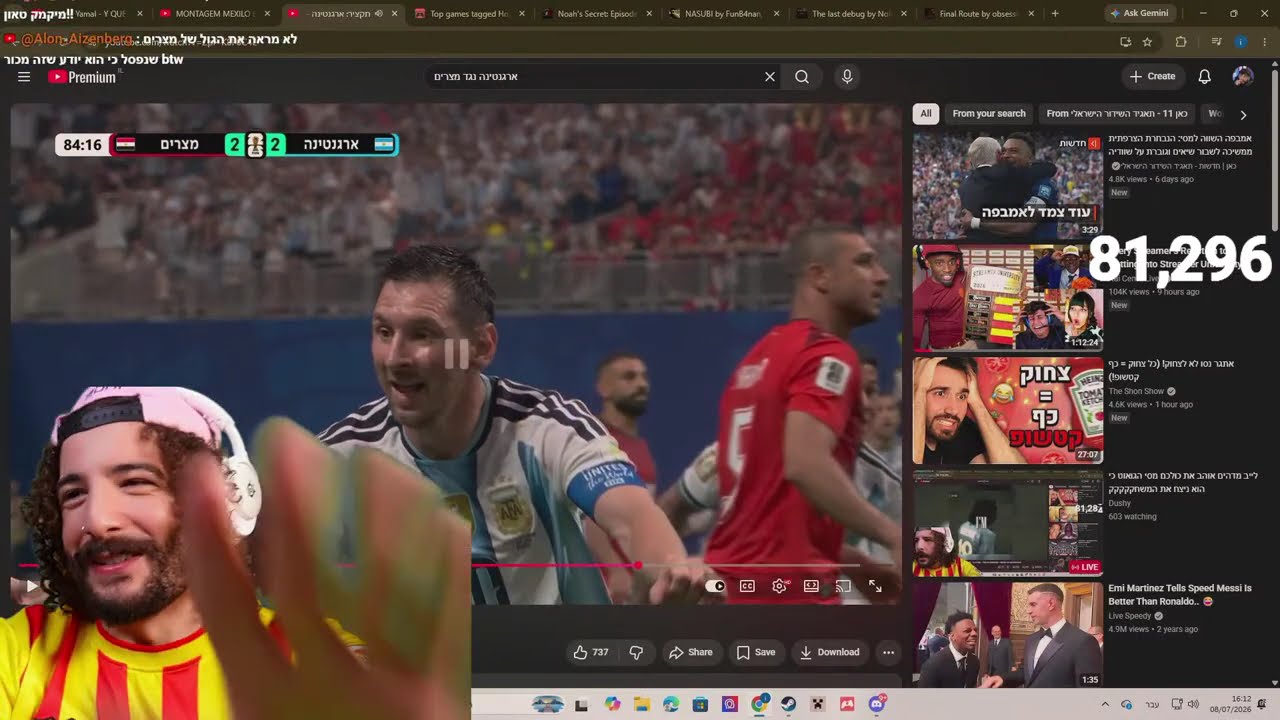1280x720 pixels.
Task: Open The Shon Show channel name
Action: [1136, 391]
